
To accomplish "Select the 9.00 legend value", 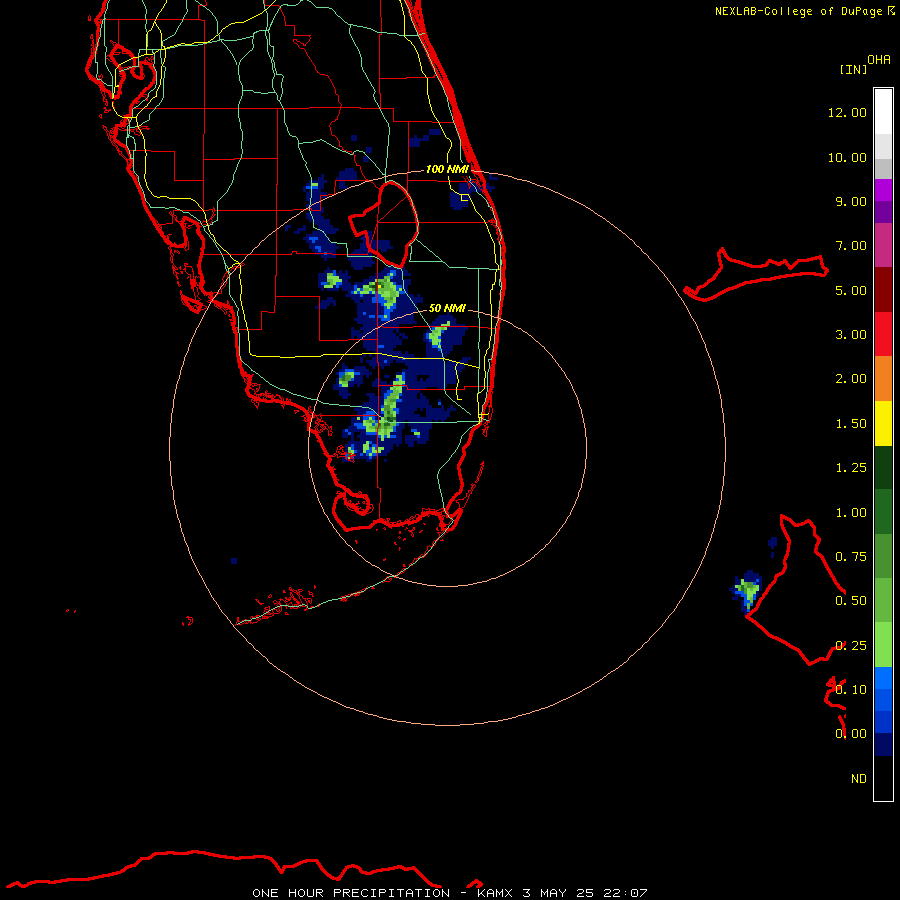I will (x=851, y=201).
